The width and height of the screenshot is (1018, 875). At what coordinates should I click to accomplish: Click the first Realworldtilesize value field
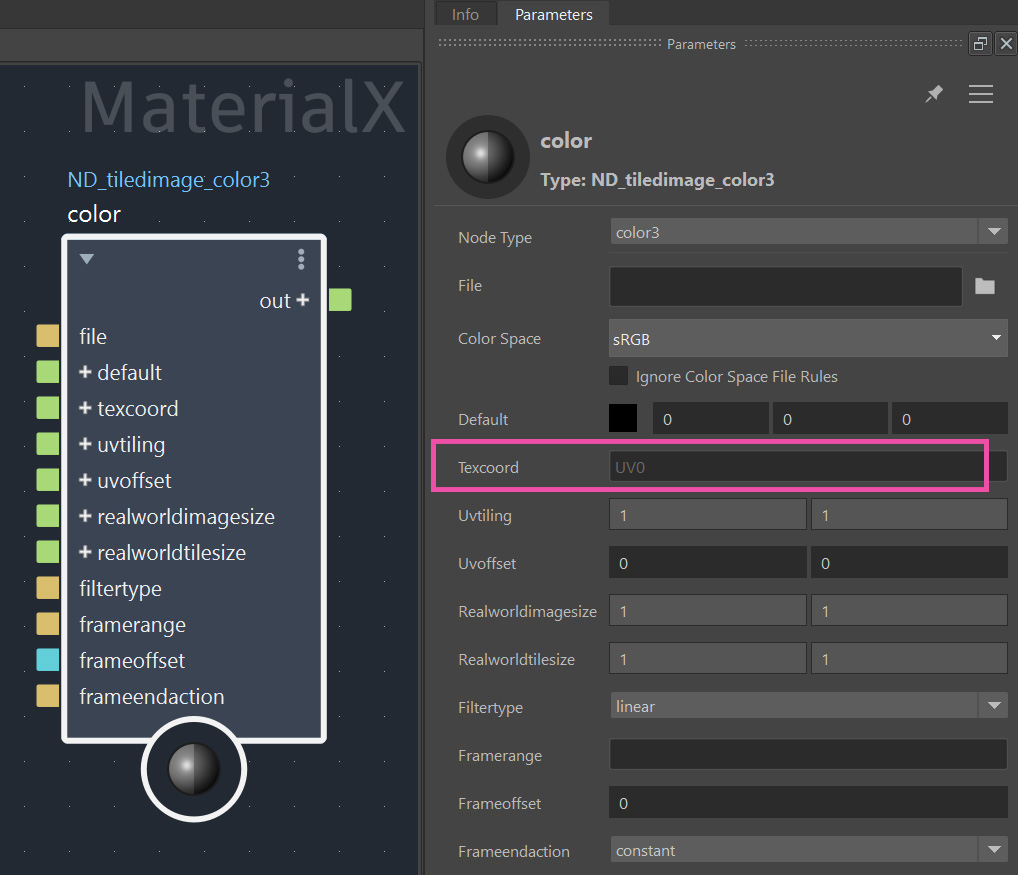pos(708,659)
